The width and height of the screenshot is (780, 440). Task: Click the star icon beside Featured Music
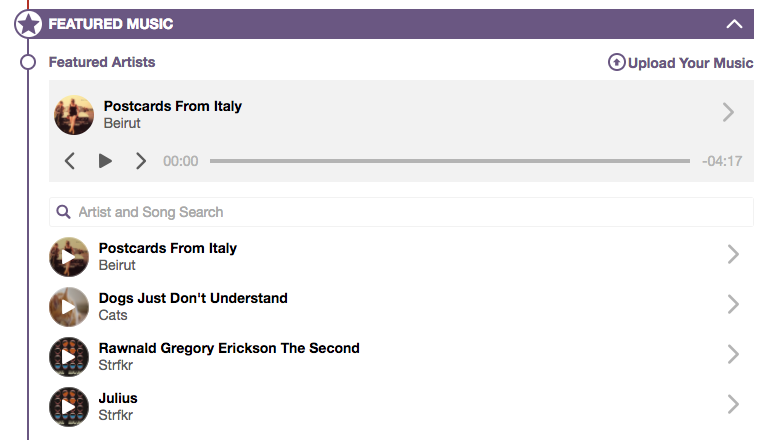[x=29, y=24]
